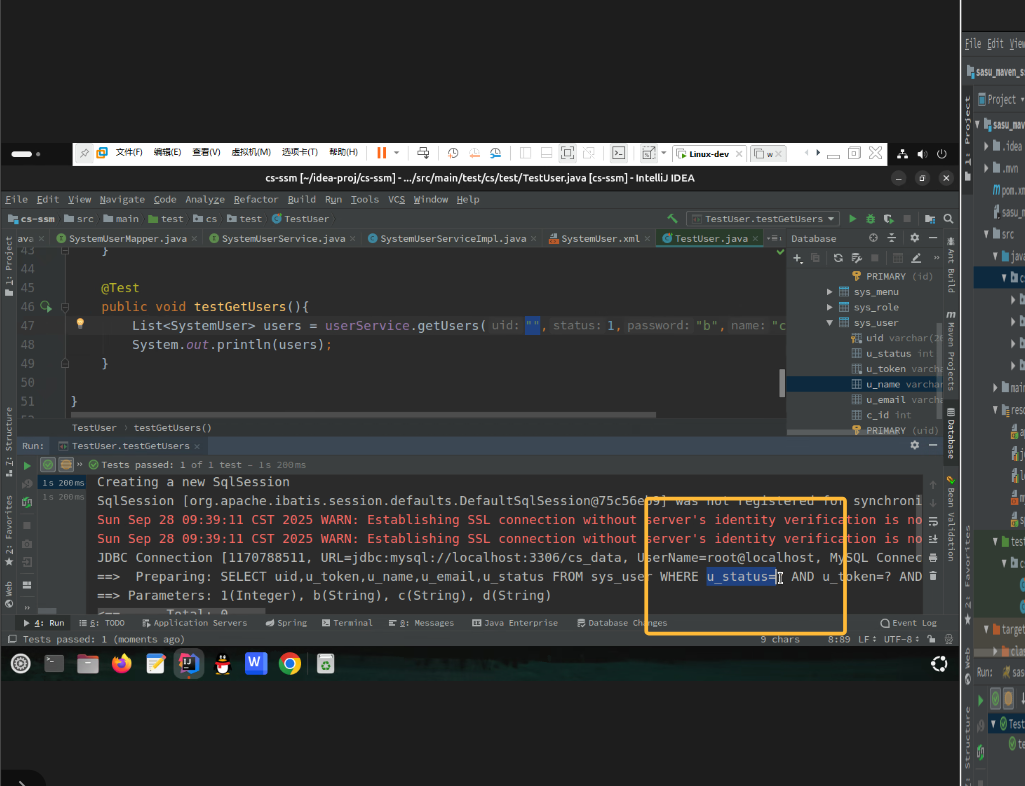Toggle the TODO tool window
Screen dimensions: 1025x786
click(x=113, y=621)
